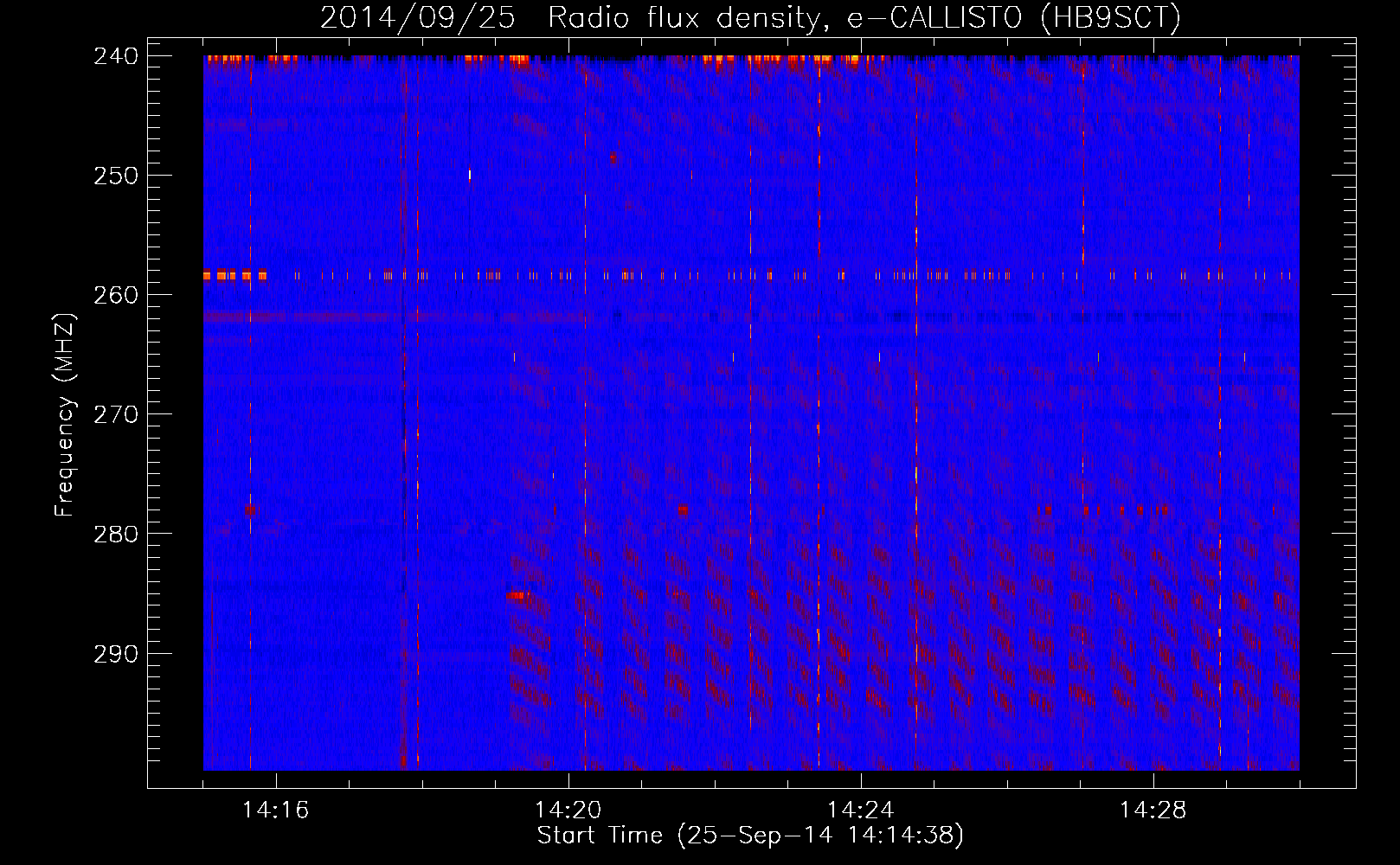Screen dimensions: 1400x865
Task: Click the 14:16 time tick label
Action: click(276, 811)
